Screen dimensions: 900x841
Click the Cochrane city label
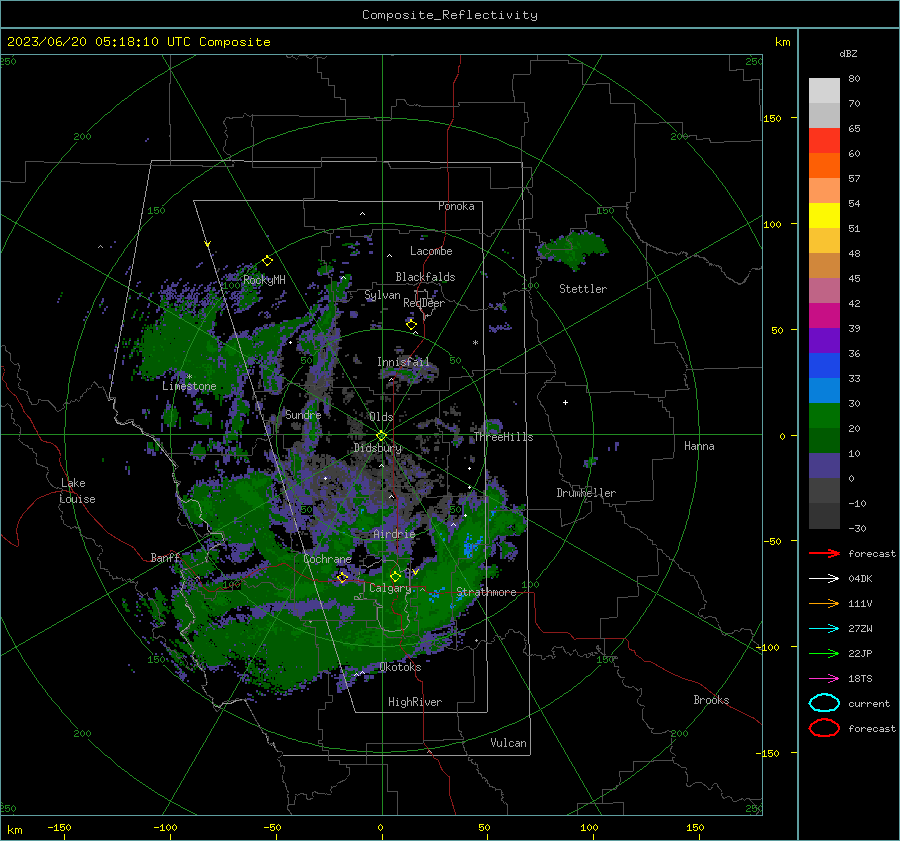tap(327, 559)
